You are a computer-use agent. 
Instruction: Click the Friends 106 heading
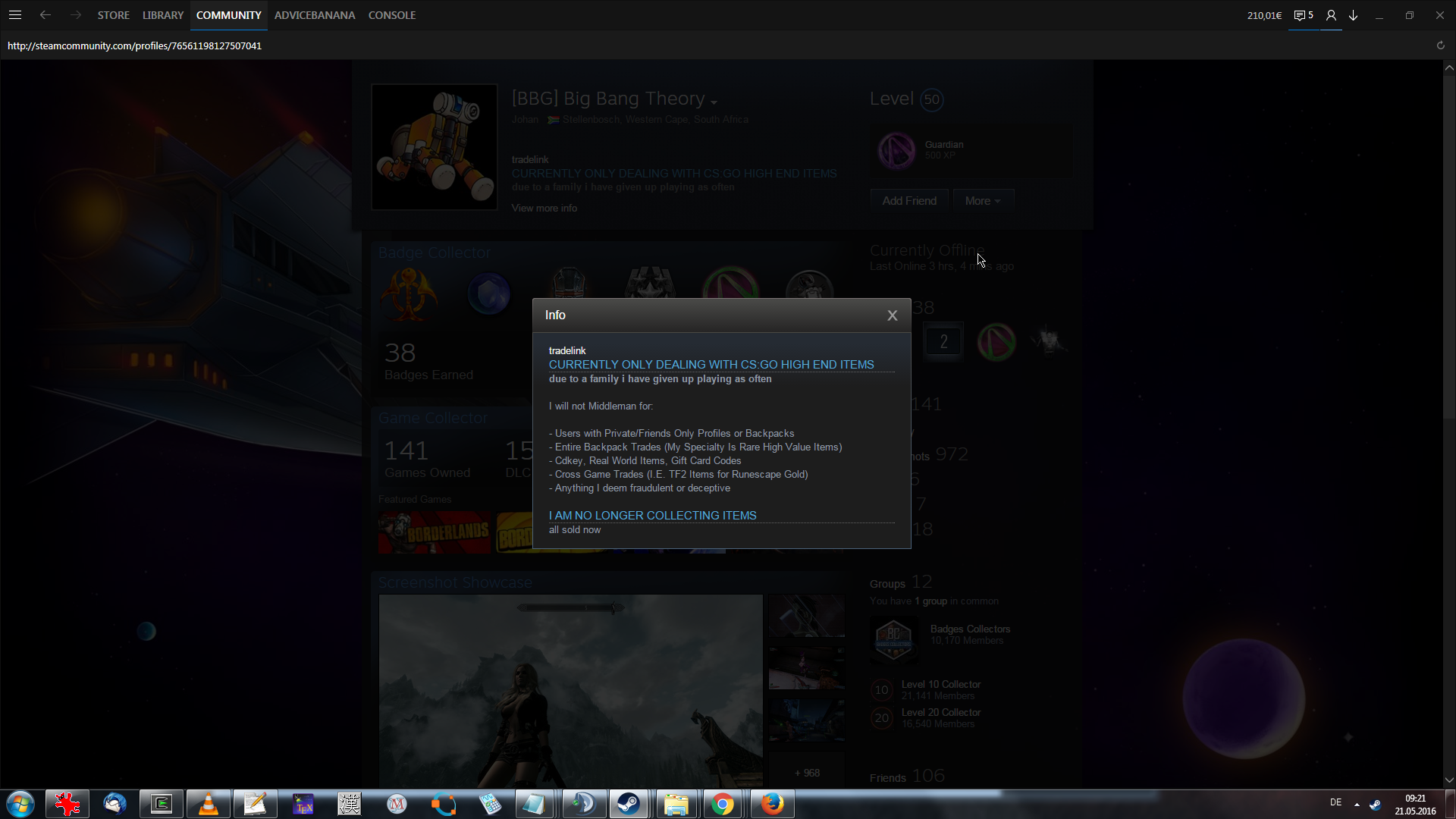907,777
